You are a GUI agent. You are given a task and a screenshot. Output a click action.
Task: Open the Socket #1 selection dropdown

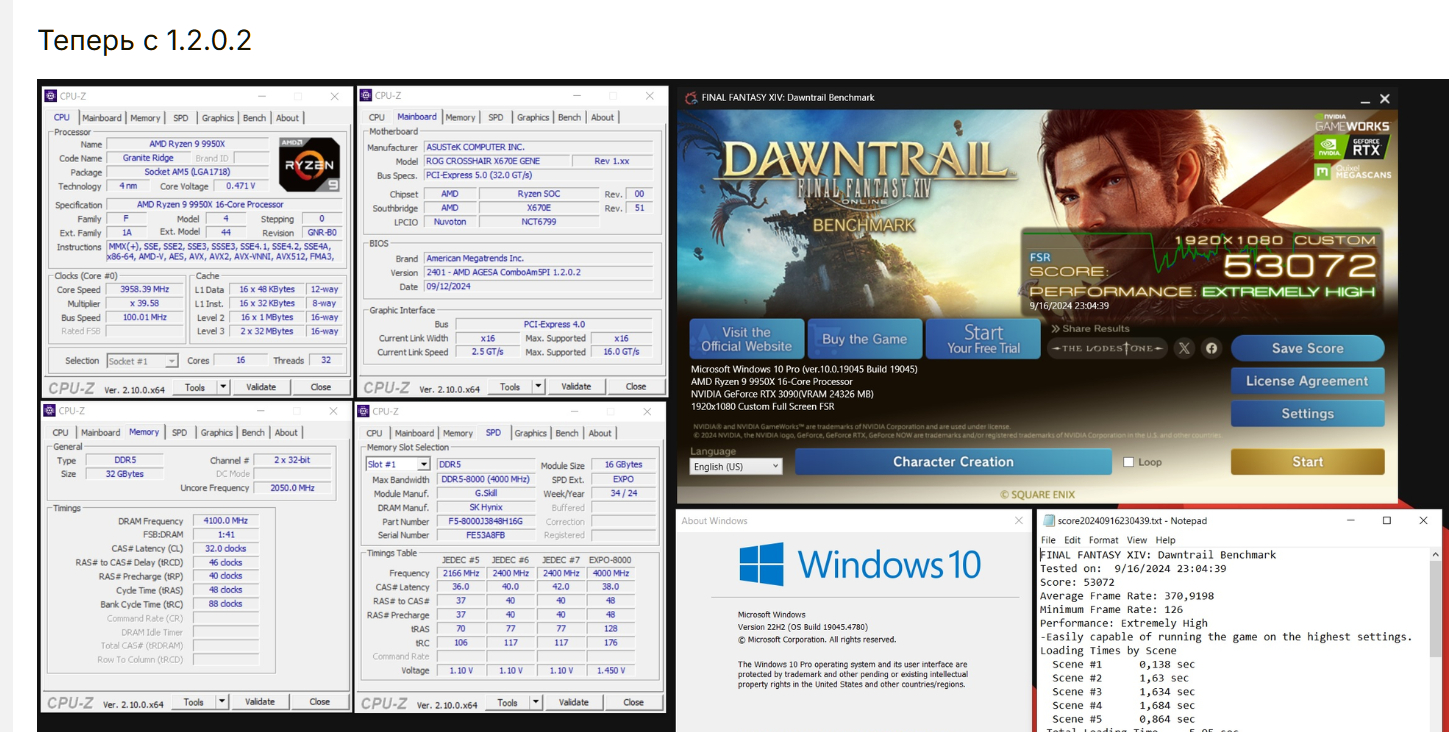pos(142,361)
